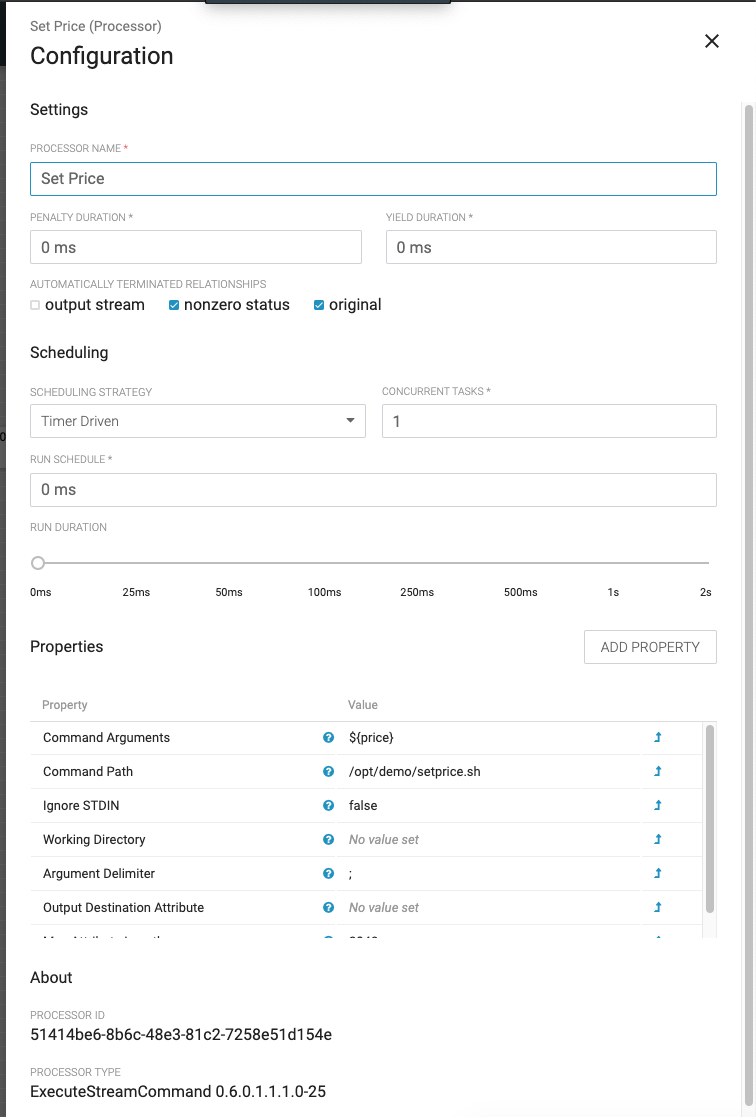Click the Processor Name field
Viewport: 756px width, 1117px height.
coord(373,179)
